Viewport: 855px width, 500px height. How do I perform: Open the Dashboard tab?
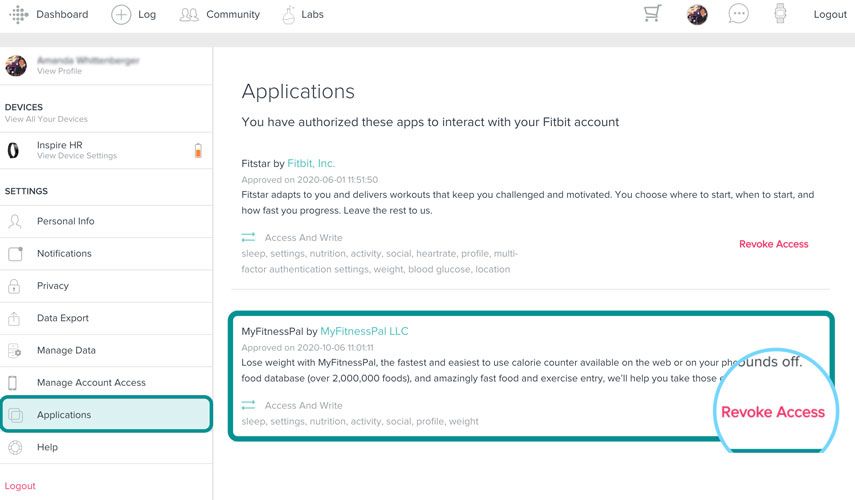pyautogui.click(x=62, y=14)
